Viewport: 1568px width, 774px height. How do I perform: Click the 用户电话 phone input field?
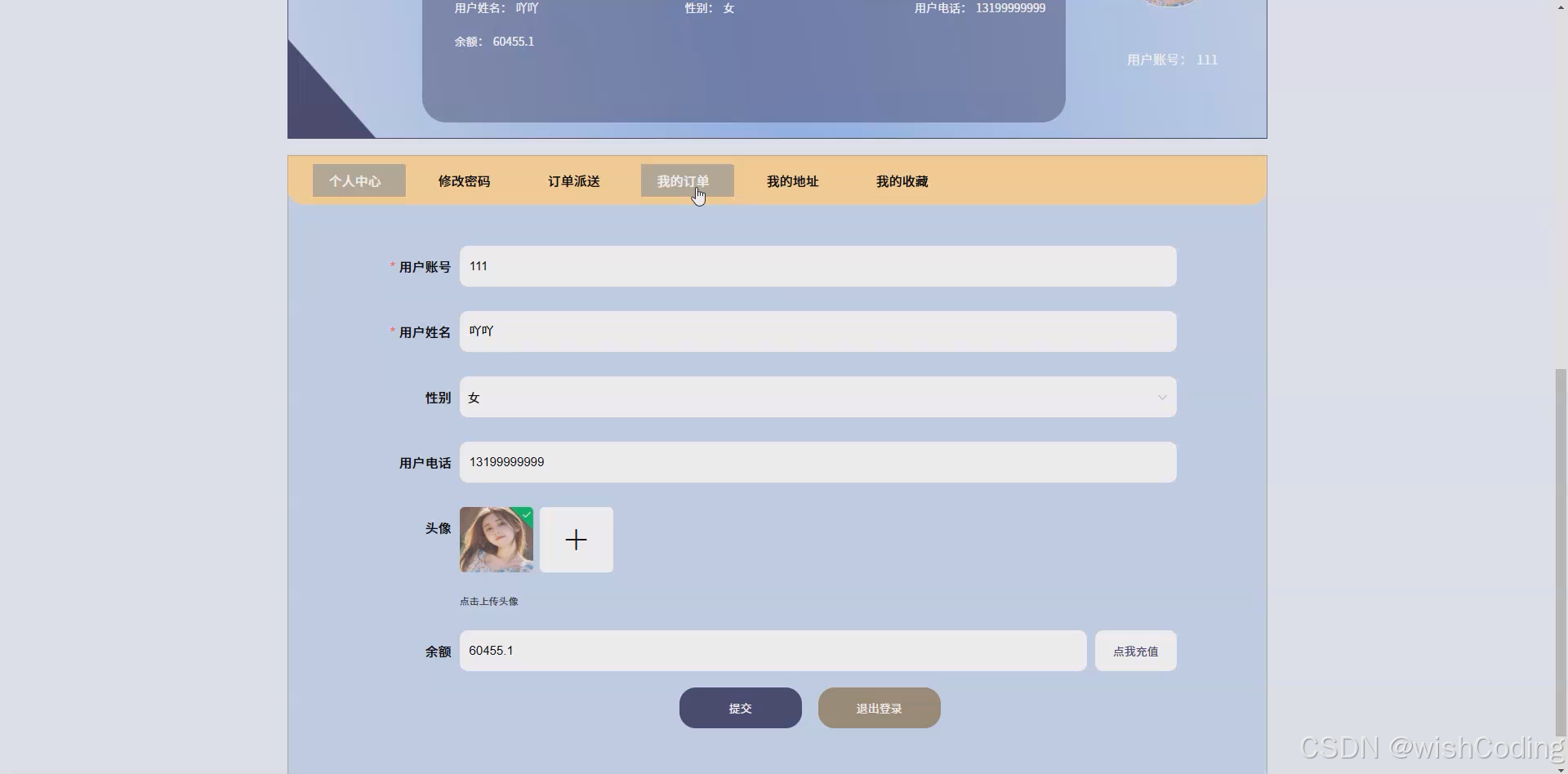tap(817, 462)
